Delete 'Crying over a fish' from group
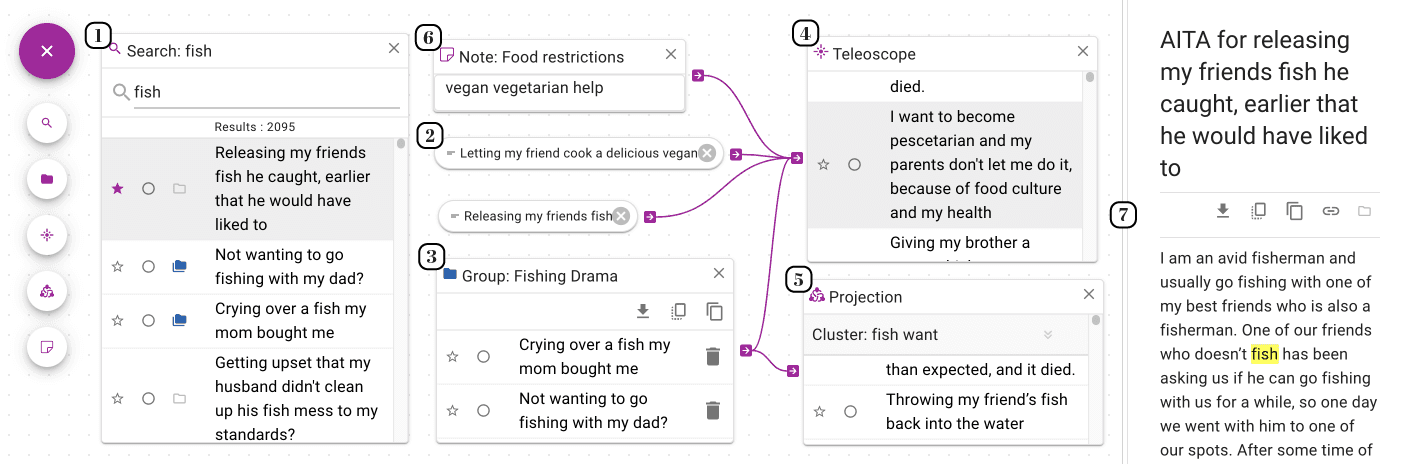 click(x=712, y=356)
